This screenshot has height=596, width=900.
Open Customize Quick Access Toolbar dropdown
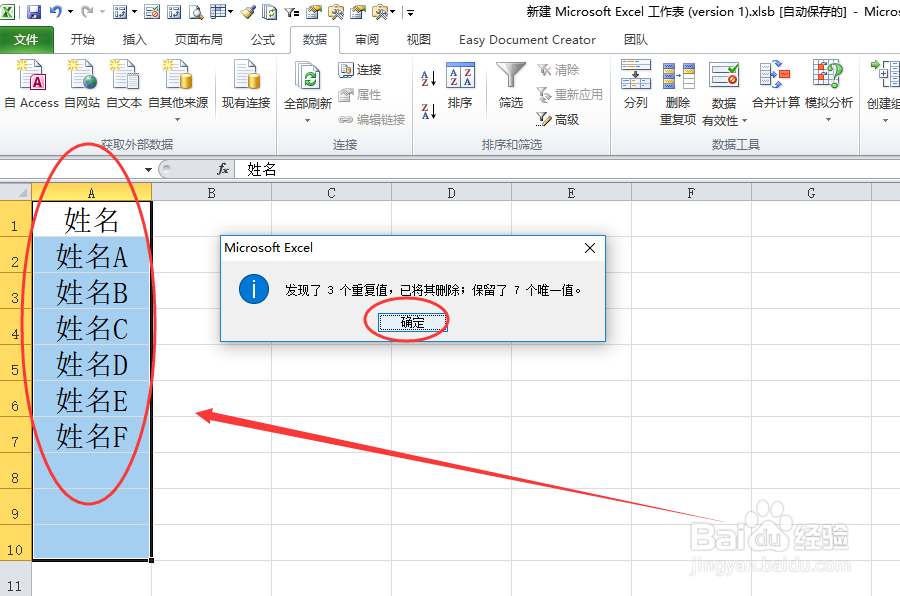410,12
